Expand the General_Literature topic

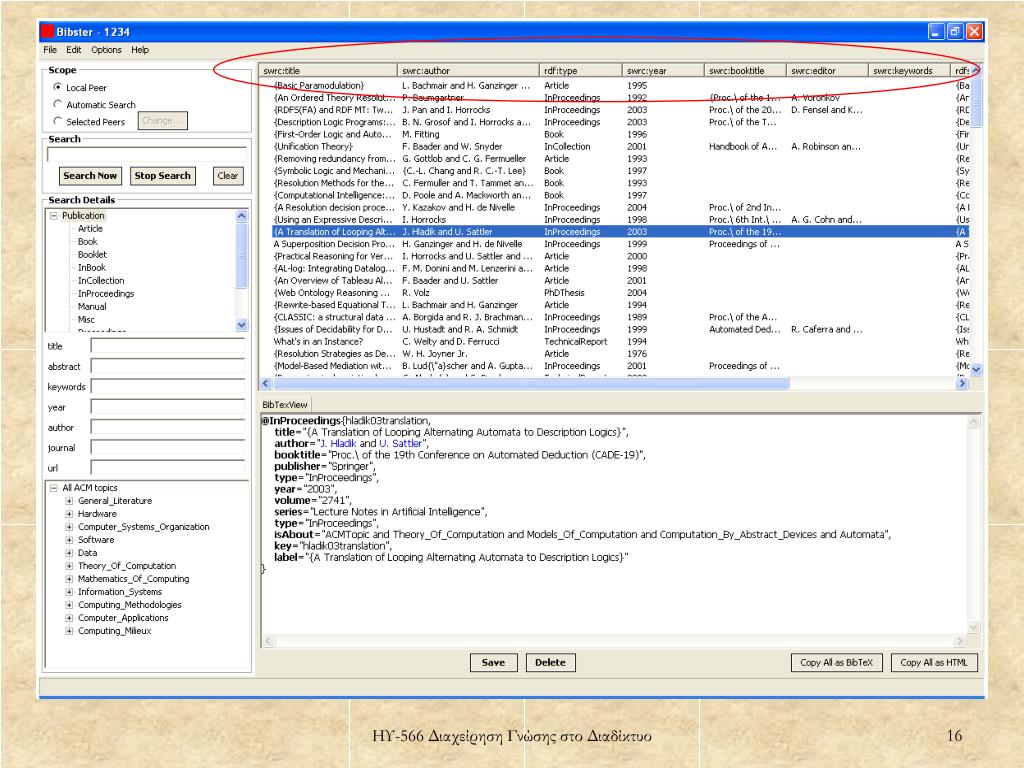point(69,501)
